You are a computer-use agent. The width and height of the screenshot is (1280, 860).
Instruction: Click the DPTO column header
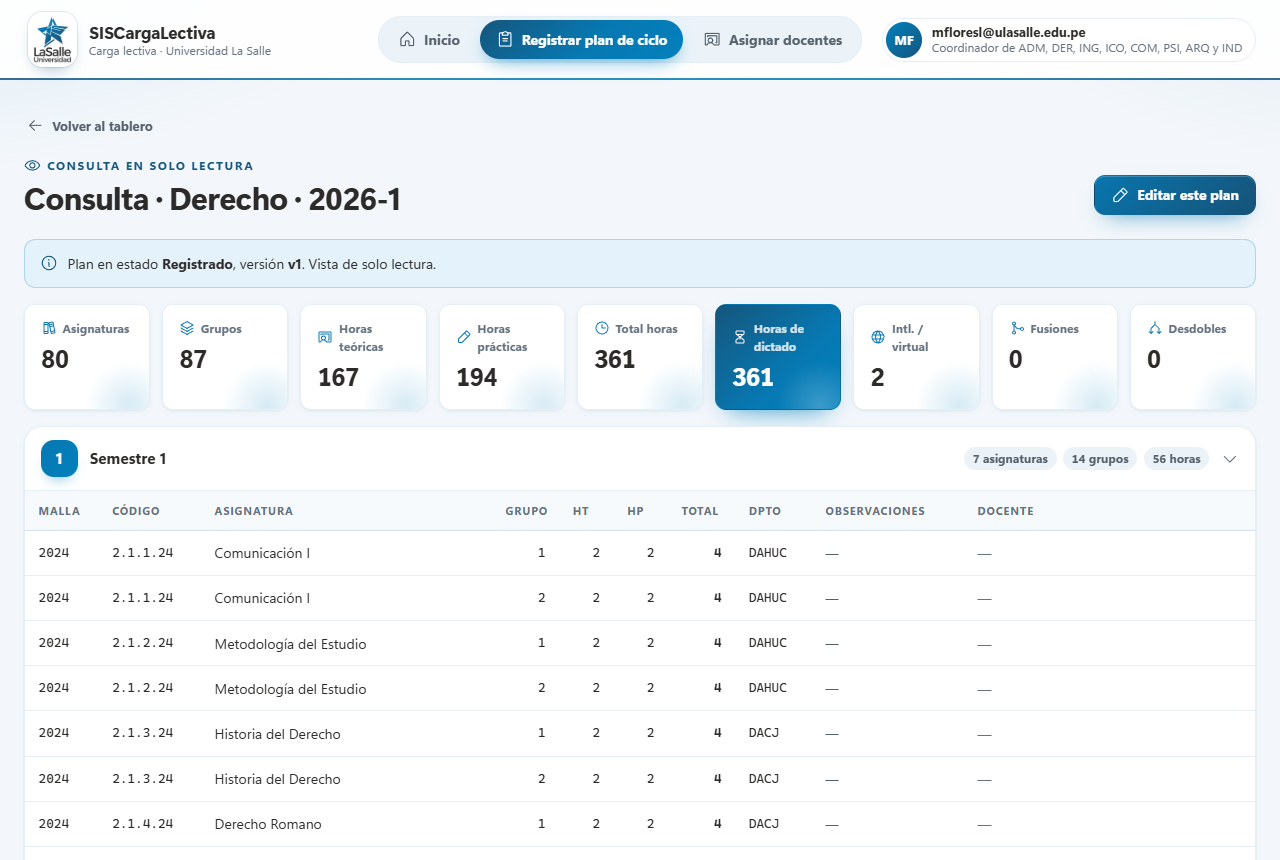765,511
